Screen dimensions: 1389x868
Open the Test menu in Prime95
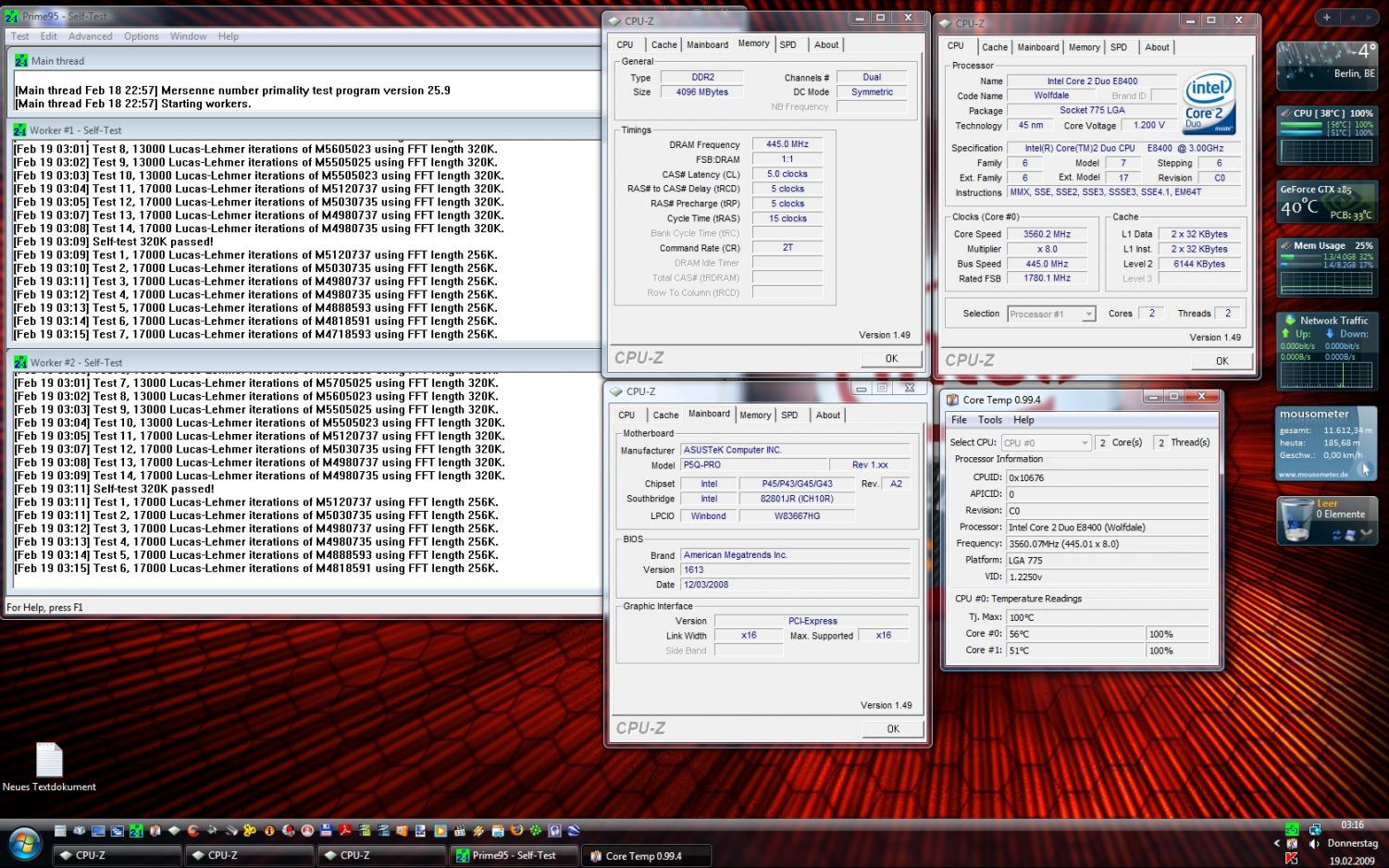coord(19,36)
